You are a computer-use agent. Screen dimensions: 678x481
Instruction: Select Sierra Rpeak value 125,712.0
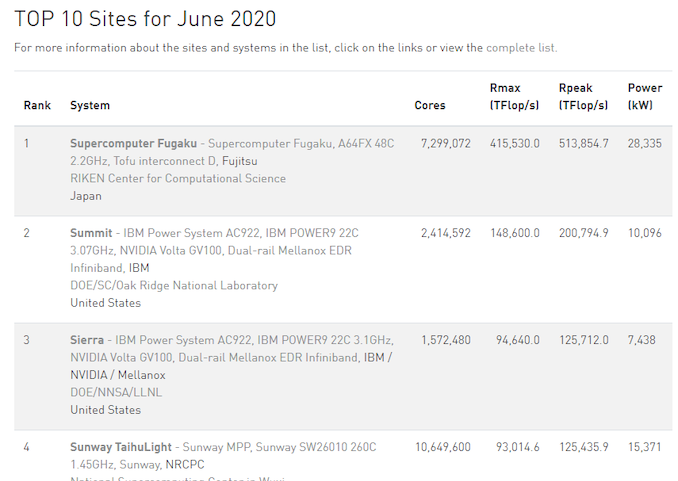[x=584, y=340]
